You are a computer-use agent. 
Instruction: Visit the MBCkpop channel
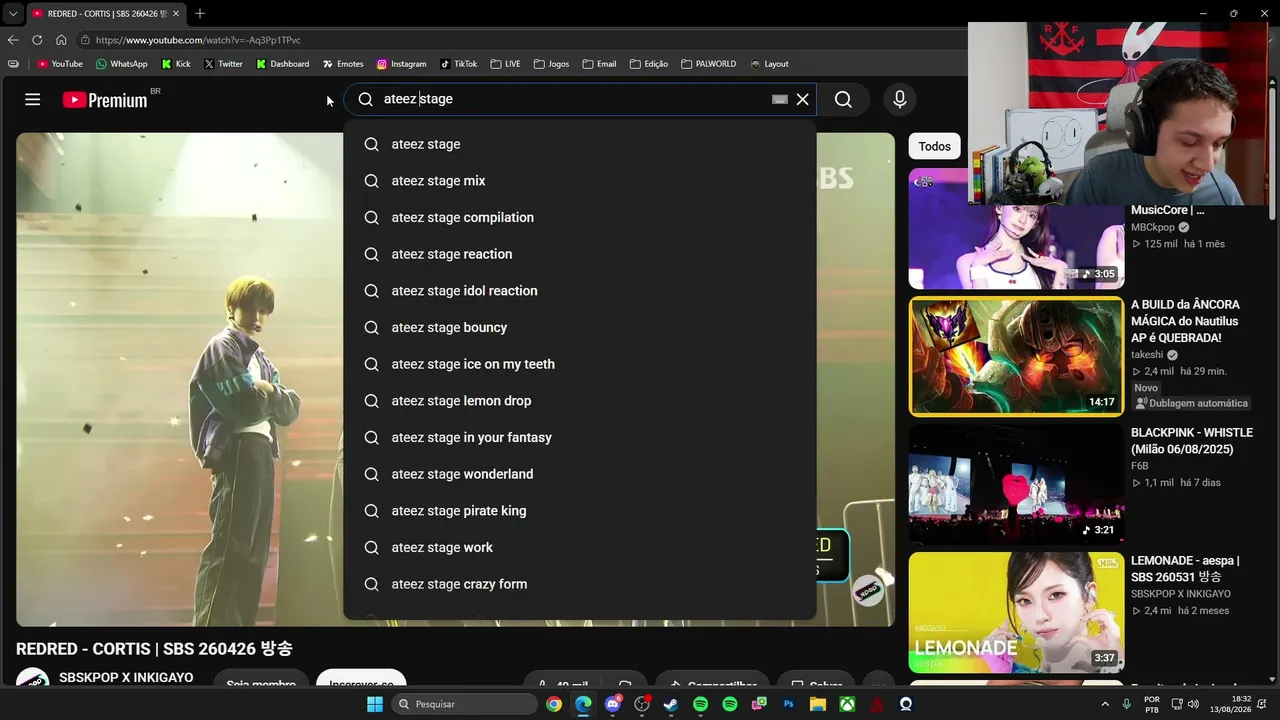(1154, 227)
